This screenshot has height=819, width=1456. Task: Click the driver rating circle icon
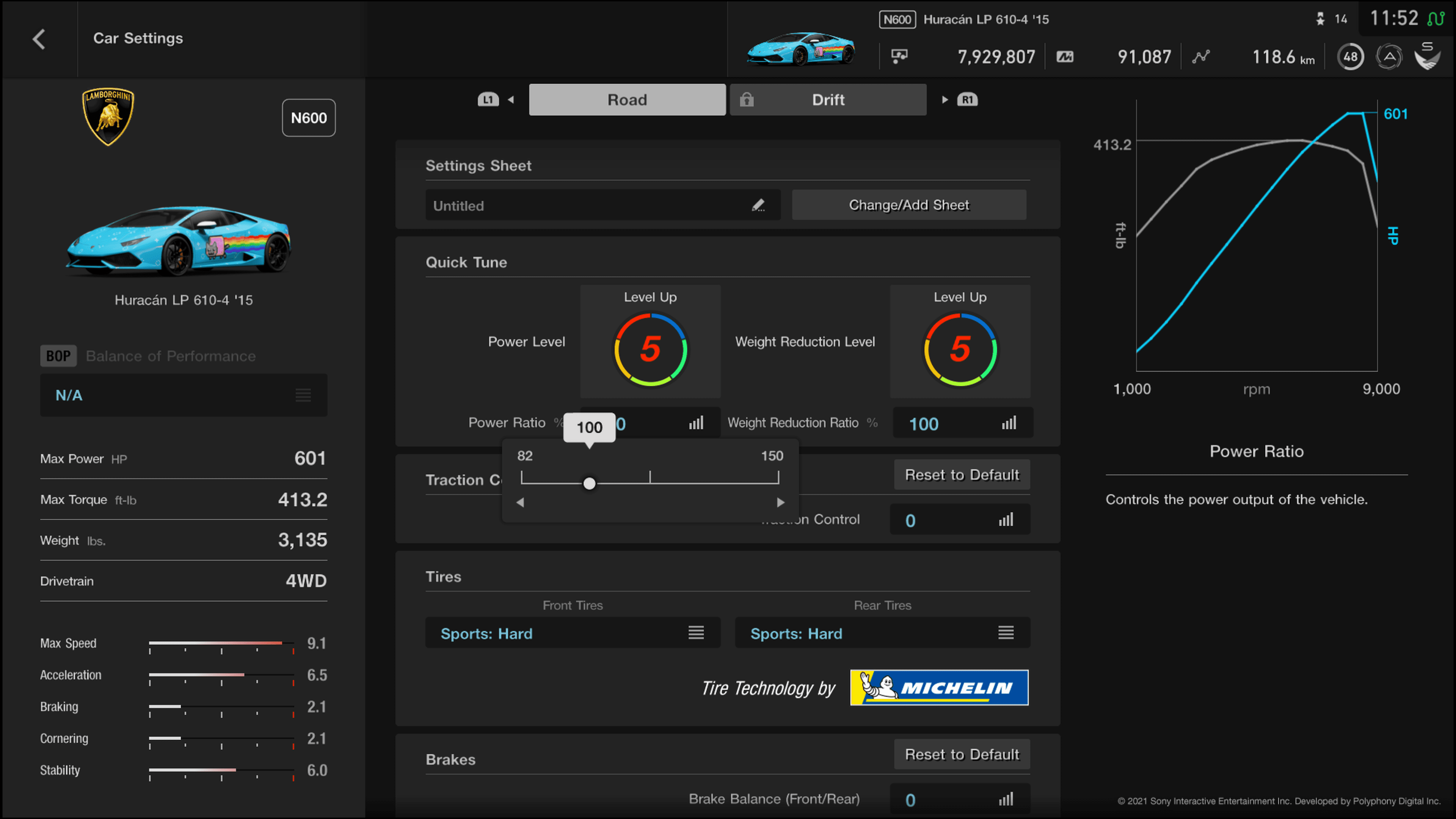coord(1389,56)
